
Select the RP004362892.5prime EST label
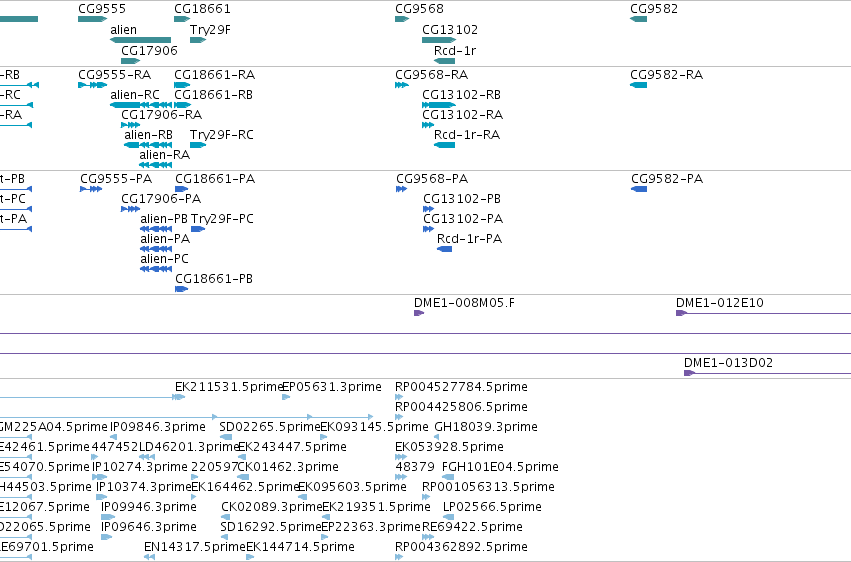coord(461,547)
